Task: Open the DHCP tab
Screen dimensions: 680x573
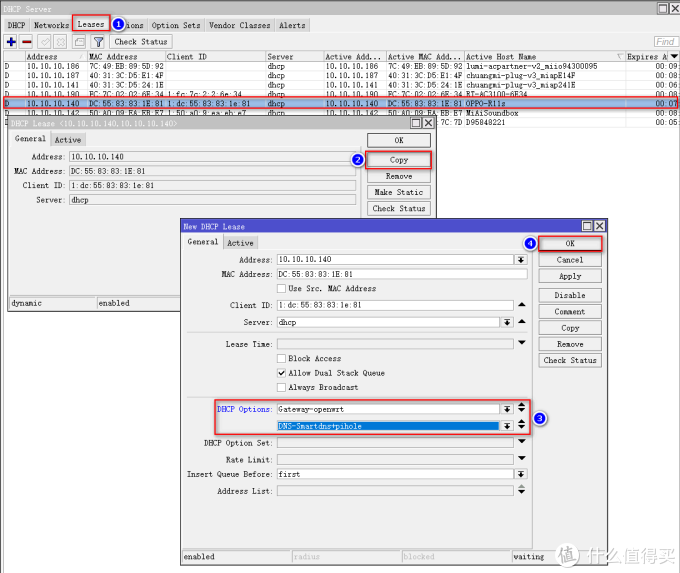Action: click(x=16, y=25)
